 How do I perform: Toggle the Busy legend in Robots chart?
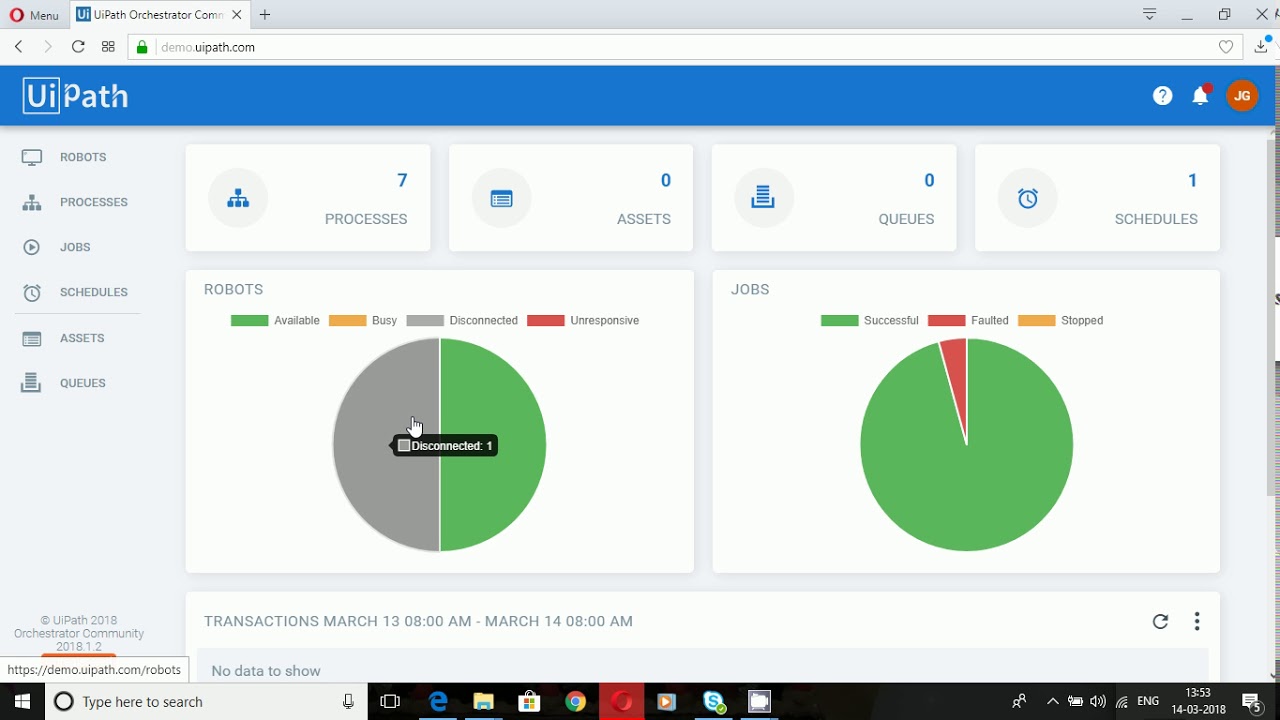[x=363, y=320]
